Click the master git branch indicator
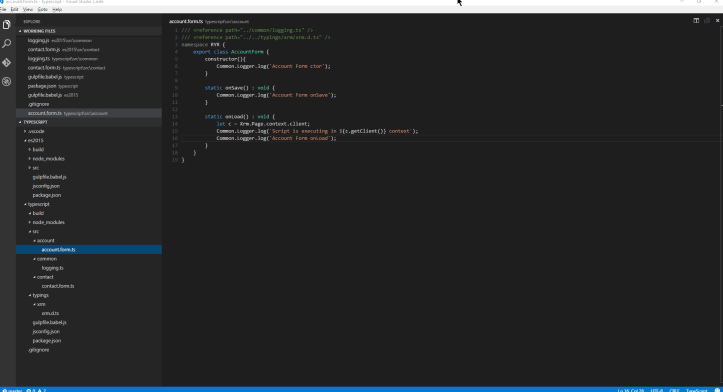This screenshot has width=723, height=392. pos(12,390)
